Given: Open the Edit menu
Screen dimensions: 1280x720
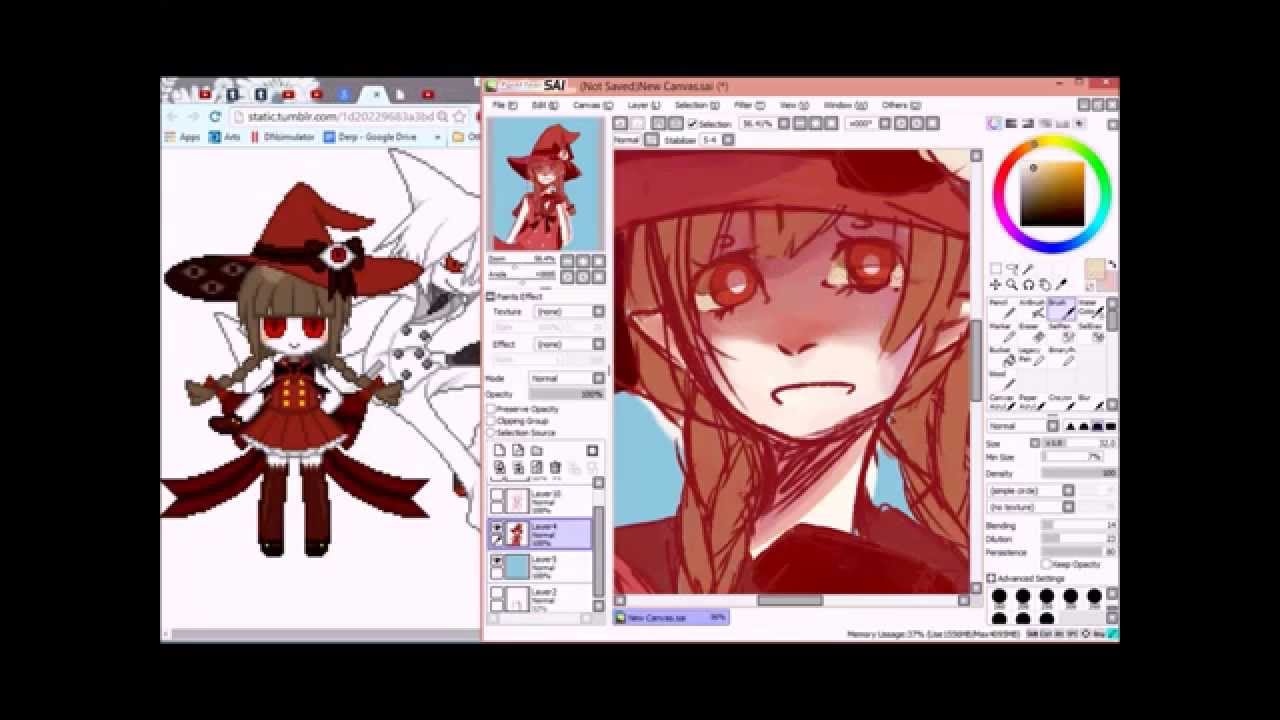Looking at the screenshot, I should pyautogui.click(x=544, y=105).
